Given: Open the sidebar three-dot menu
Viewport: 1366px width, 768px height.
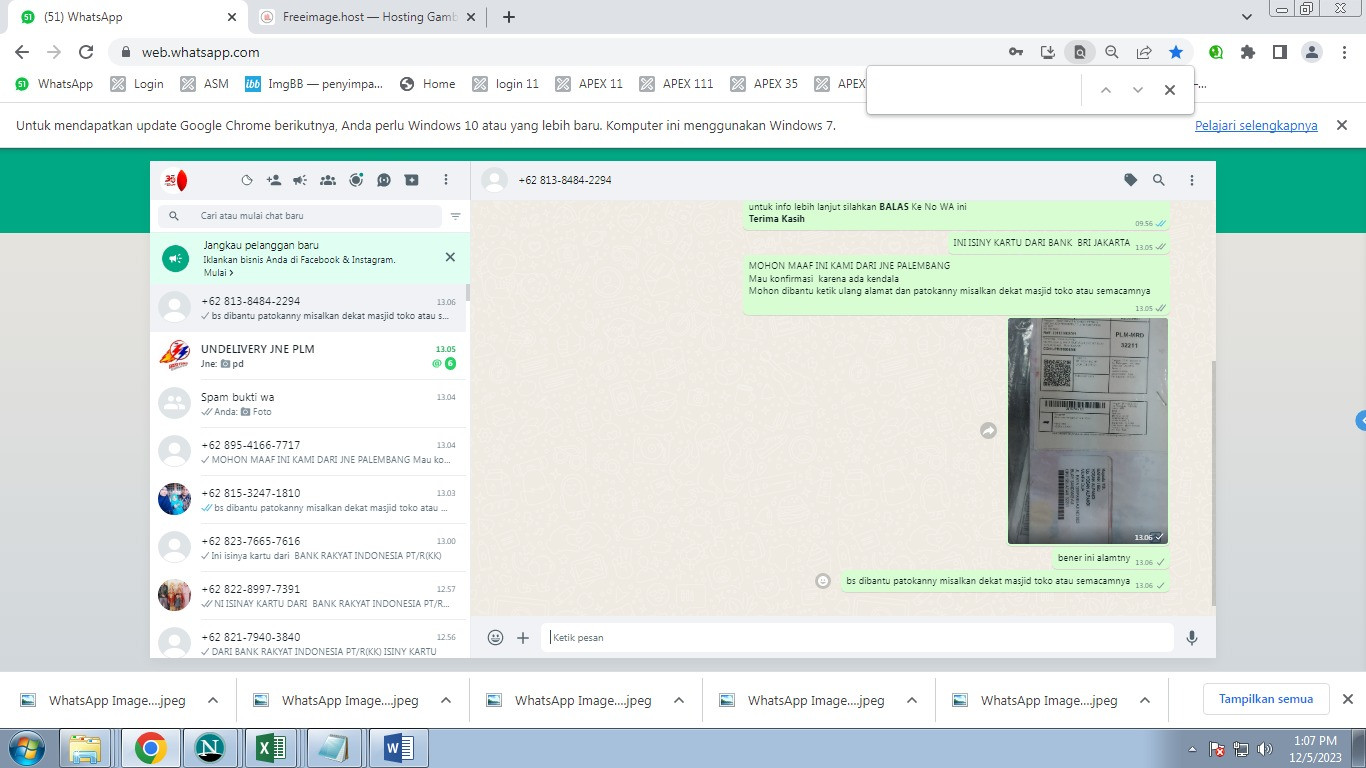Looking at the screenshot, I should tap(446, 180).
